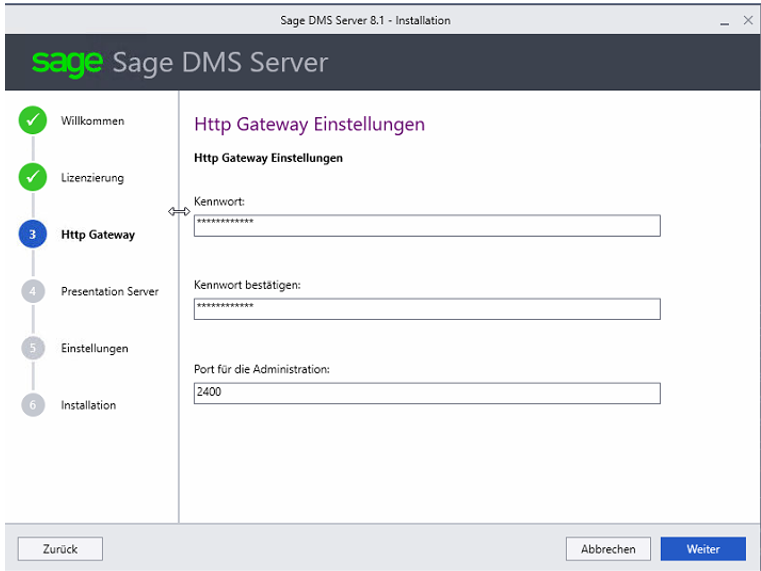Select the Willkommen step label
The image size is (761, 571).
pyautogui.click(x=92, y=121)
